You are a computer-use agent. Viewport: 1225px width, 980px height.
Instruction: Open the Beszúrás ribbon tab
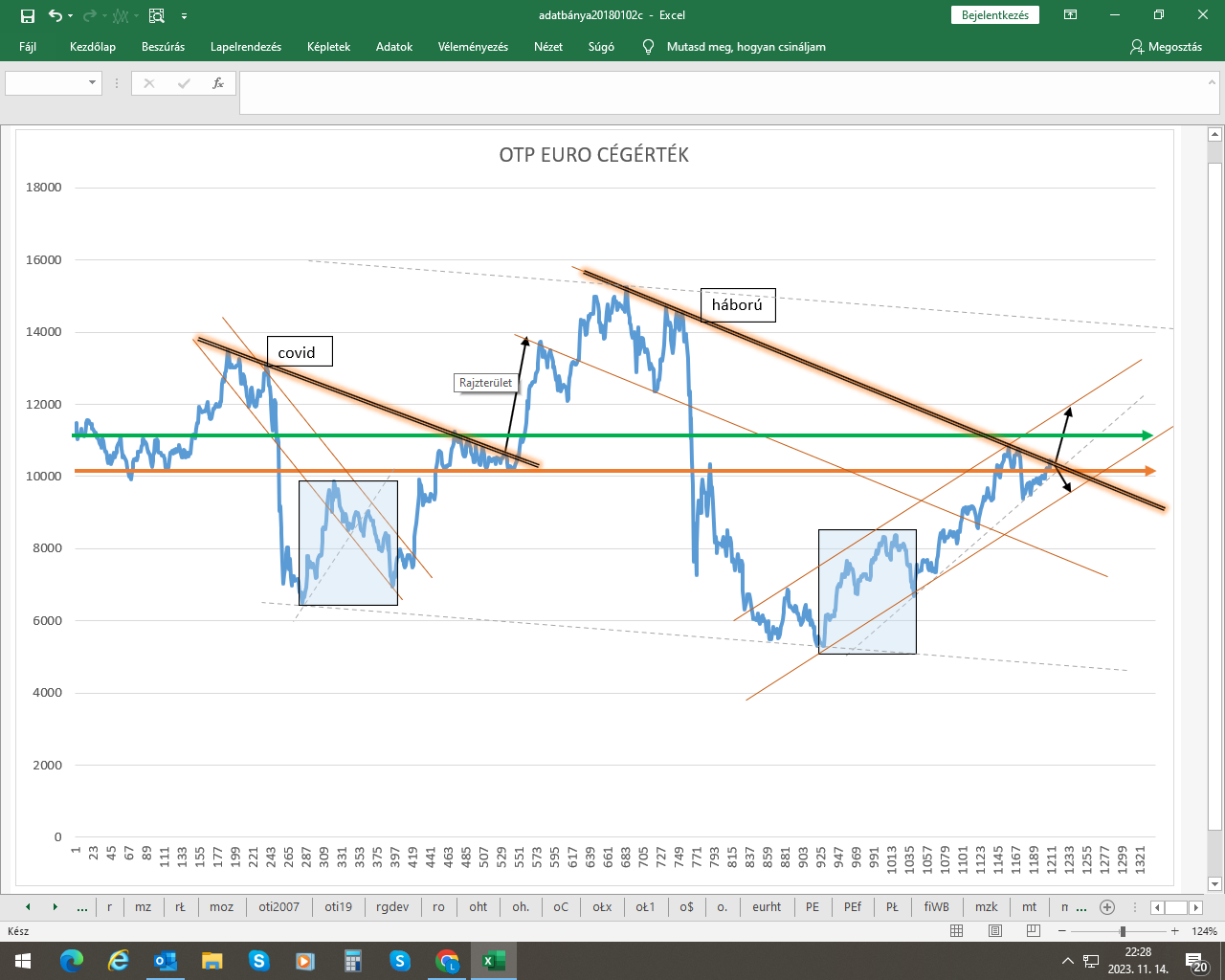click(x=163, y=47)
